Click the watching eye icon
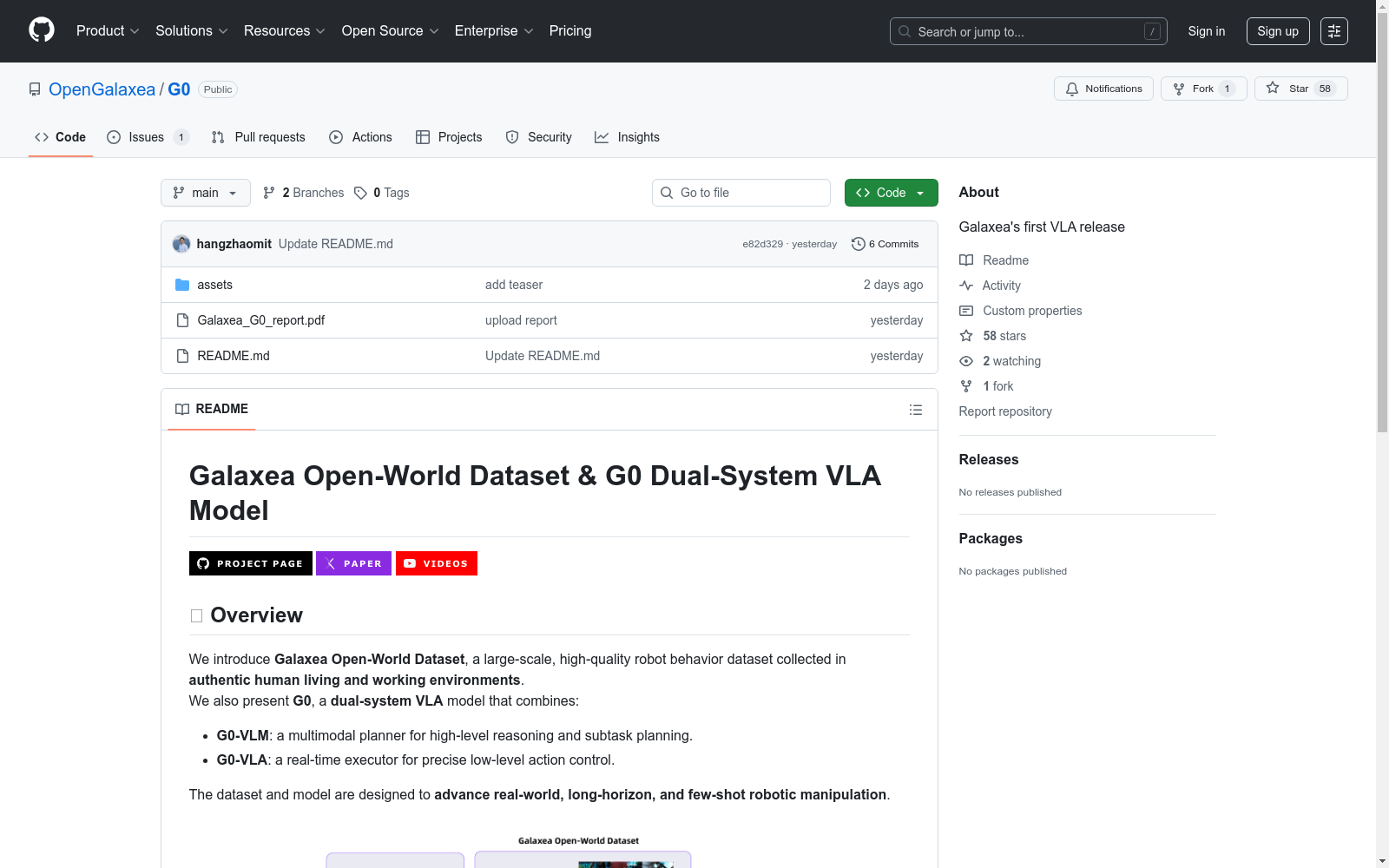Image resolution: width=1389 pixels, height=868 pixels. [x=966, y=361]
